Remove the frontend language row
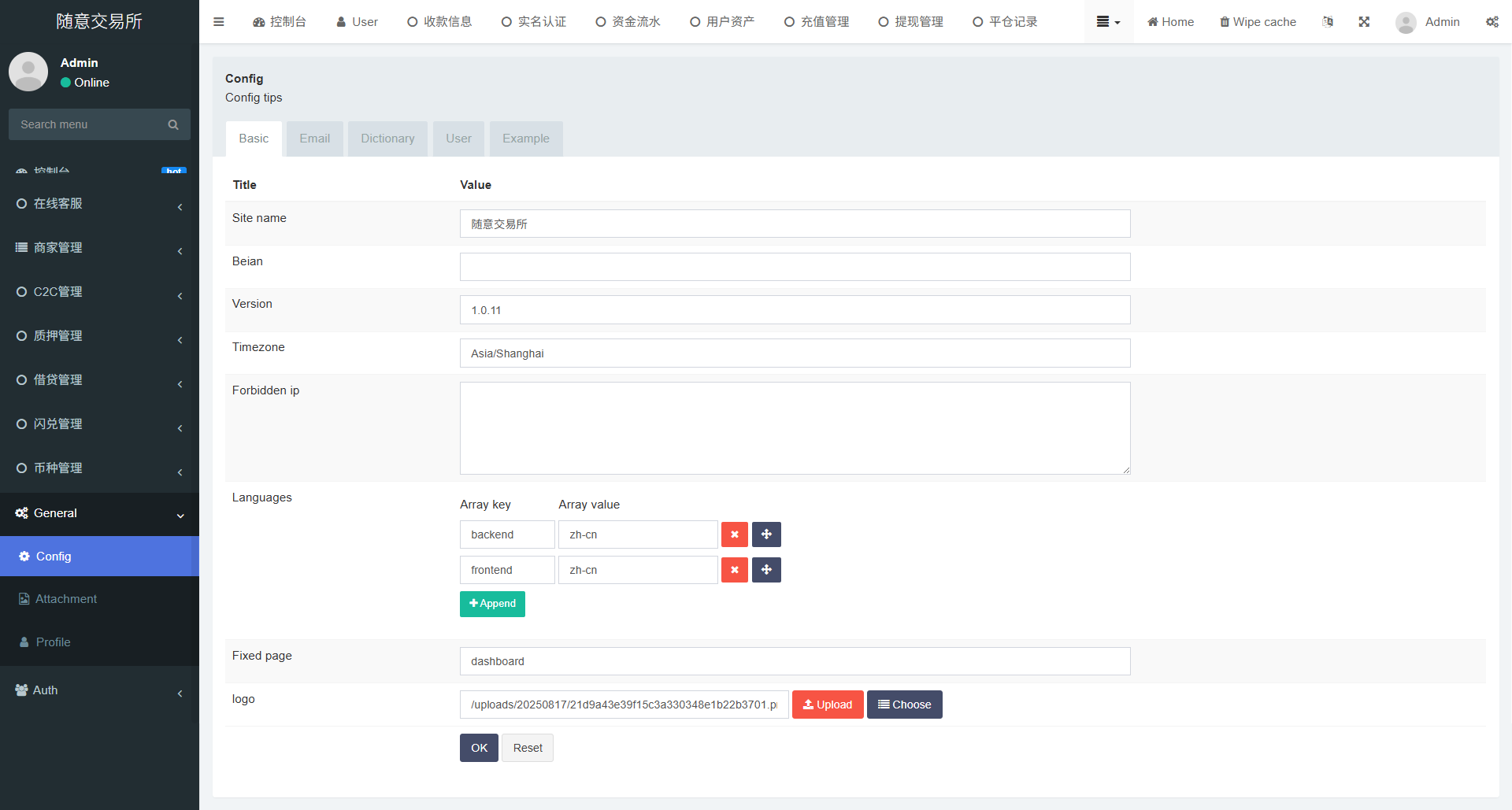This screenshot has height=810, width=1512. click(734, 570)
